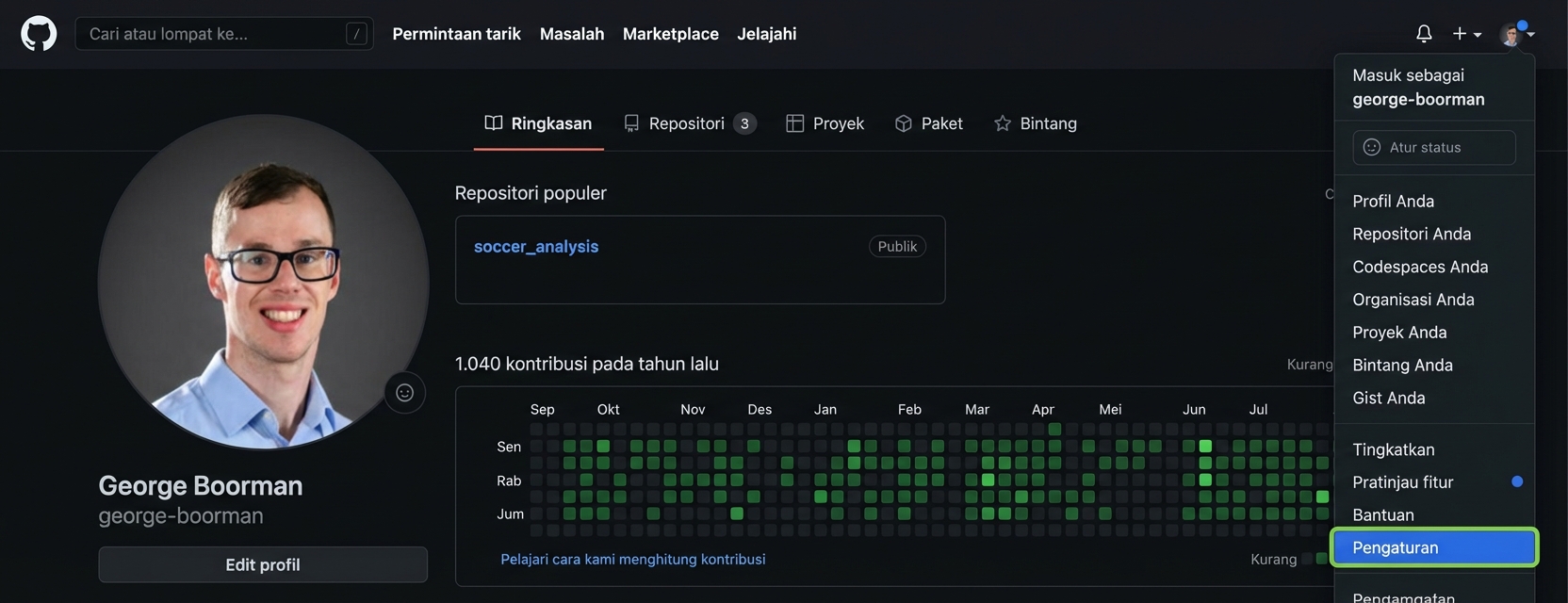Screen dimensions: 1568x603
Task: Open Pengaturan from user menu
Action: [1434, 547]
